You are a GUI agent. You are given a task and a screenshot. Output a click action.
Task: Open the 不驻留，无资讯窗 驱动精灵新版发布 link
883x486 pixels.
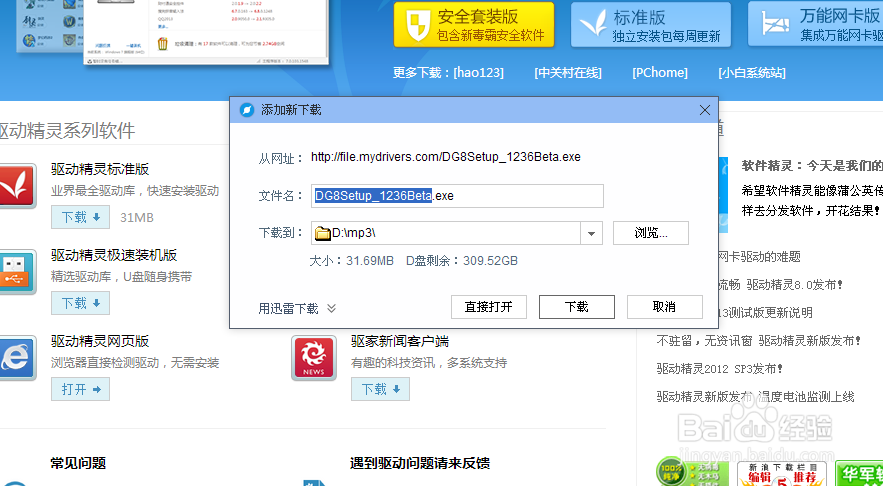click(759, 341)
